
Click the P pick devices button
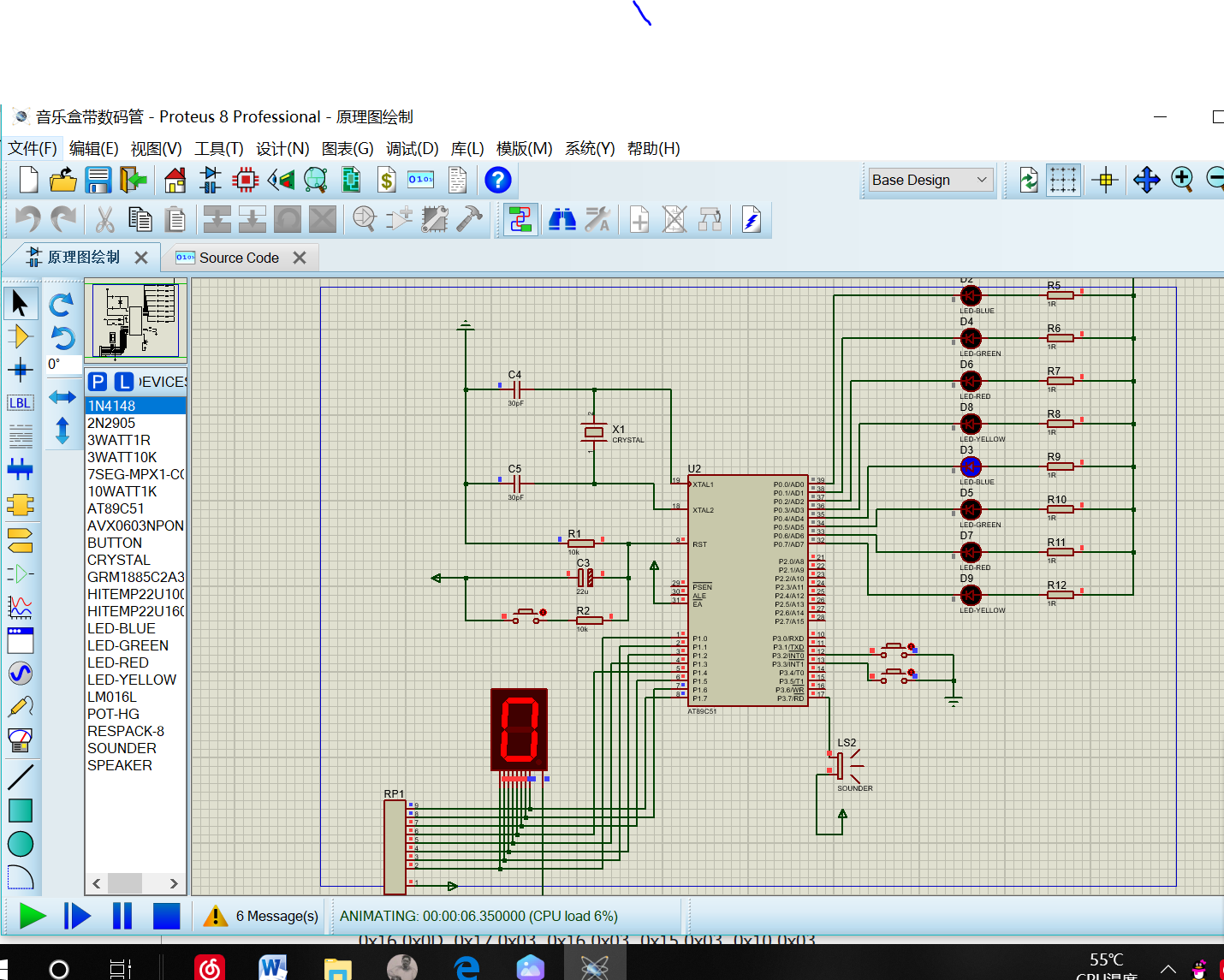(98, 382)
